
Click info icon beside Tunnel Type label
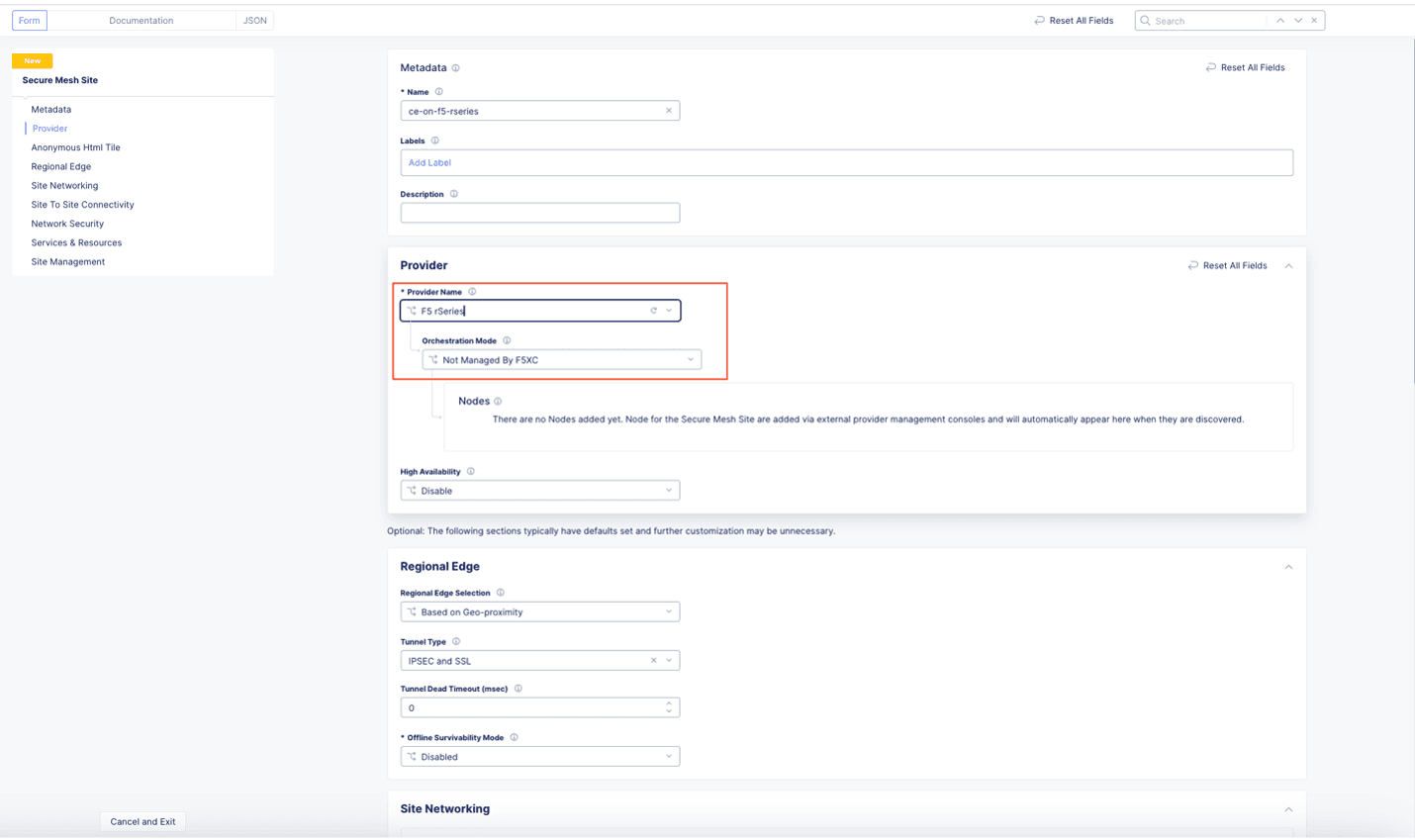[x=456, y=642]
